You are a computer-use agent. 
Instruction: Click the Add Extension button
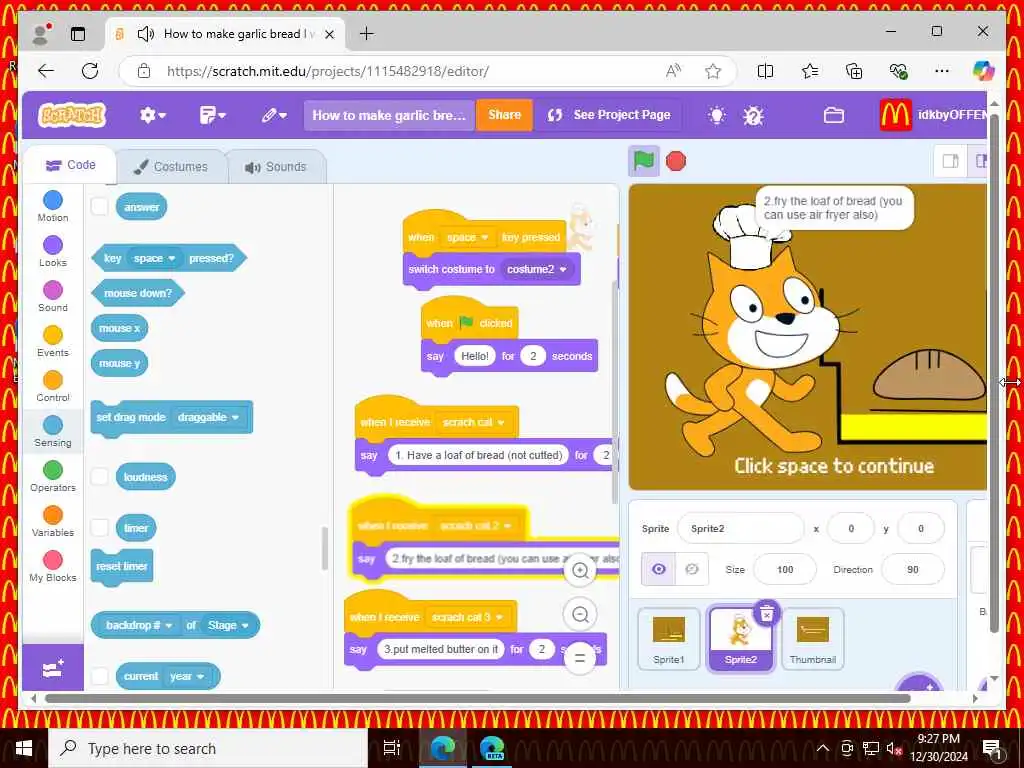[x=53, y=669]
